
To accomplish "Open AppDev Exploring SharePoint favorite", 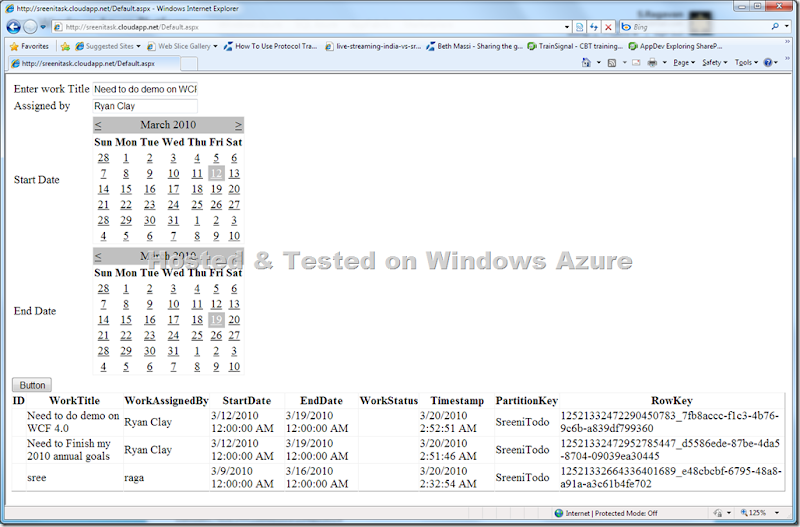I will (676, 46).
